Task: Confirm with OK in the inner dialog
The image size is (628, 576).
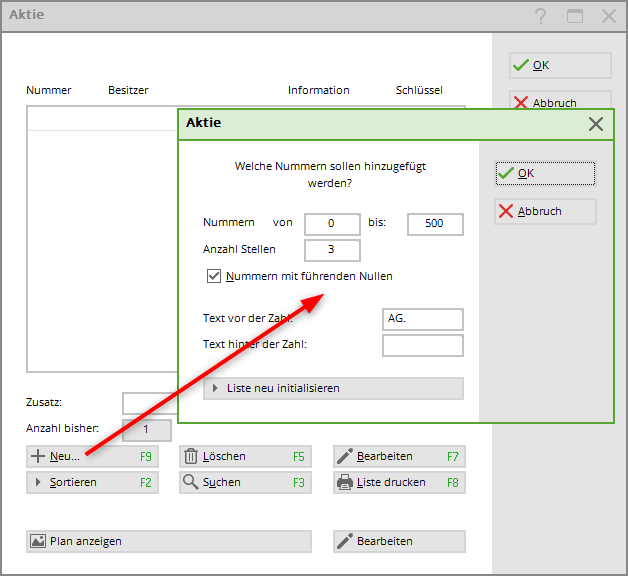Action: click(545, 174)
